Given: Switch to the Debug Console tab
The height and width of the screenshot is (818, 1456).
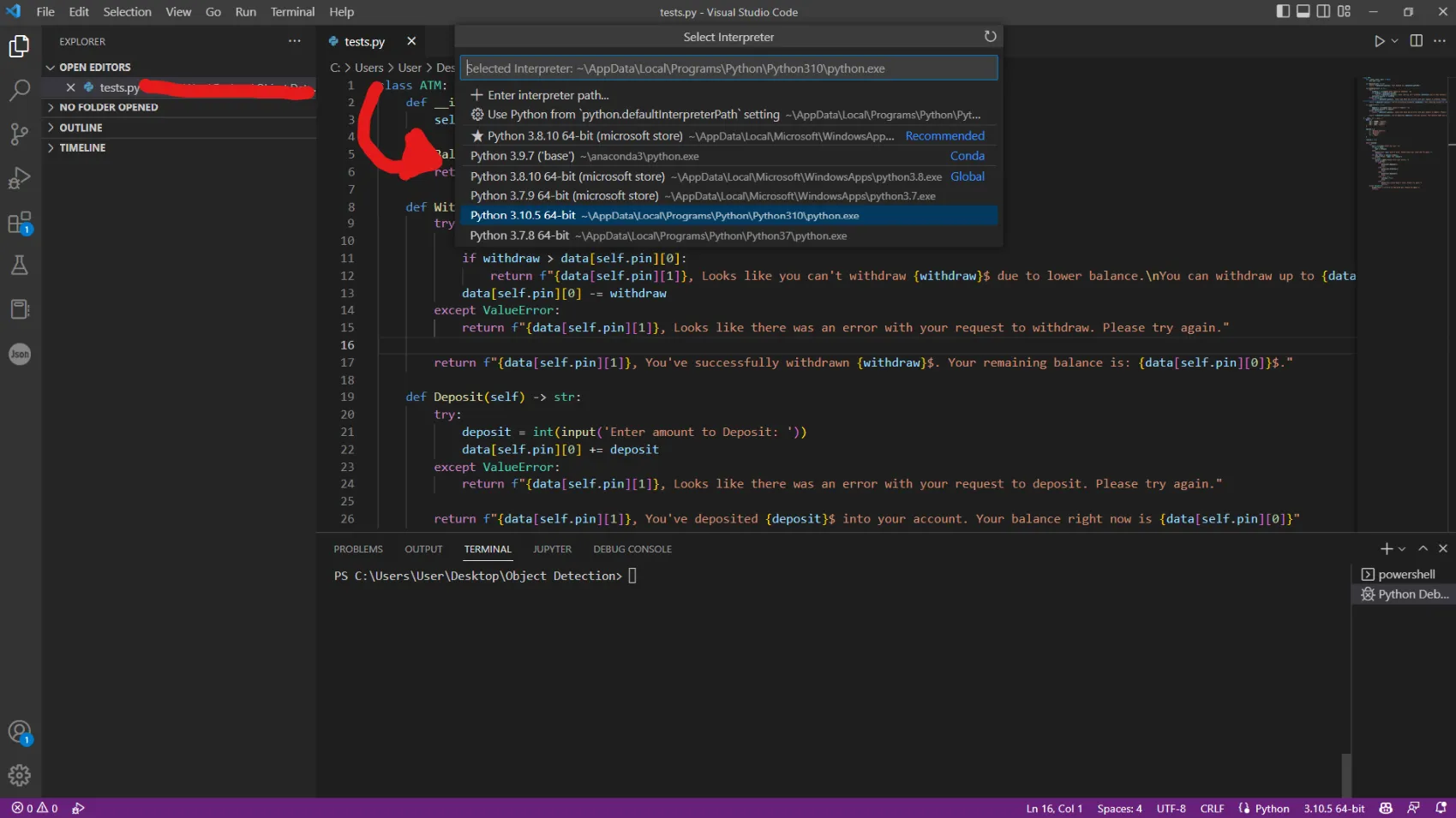Looking at the screenshot, I should tap(632, 549).
